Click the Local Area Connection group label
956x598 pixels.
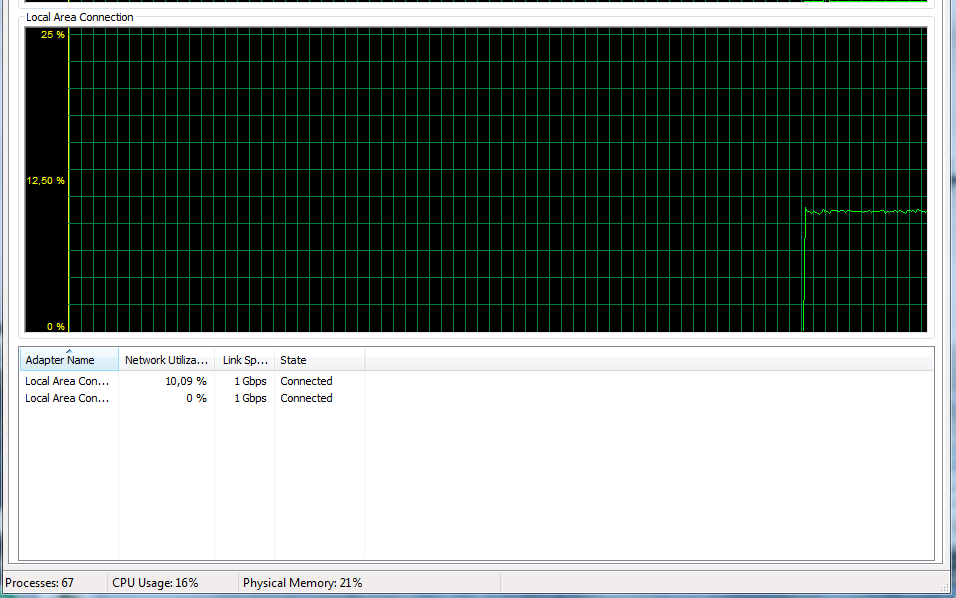pyautogui.click(x=79, y=17)
